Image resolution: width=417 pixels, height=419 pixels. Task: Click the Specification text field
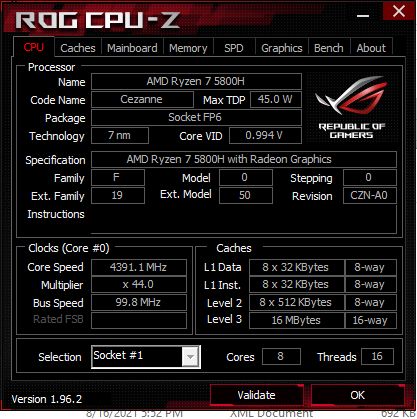coord(244,159)
